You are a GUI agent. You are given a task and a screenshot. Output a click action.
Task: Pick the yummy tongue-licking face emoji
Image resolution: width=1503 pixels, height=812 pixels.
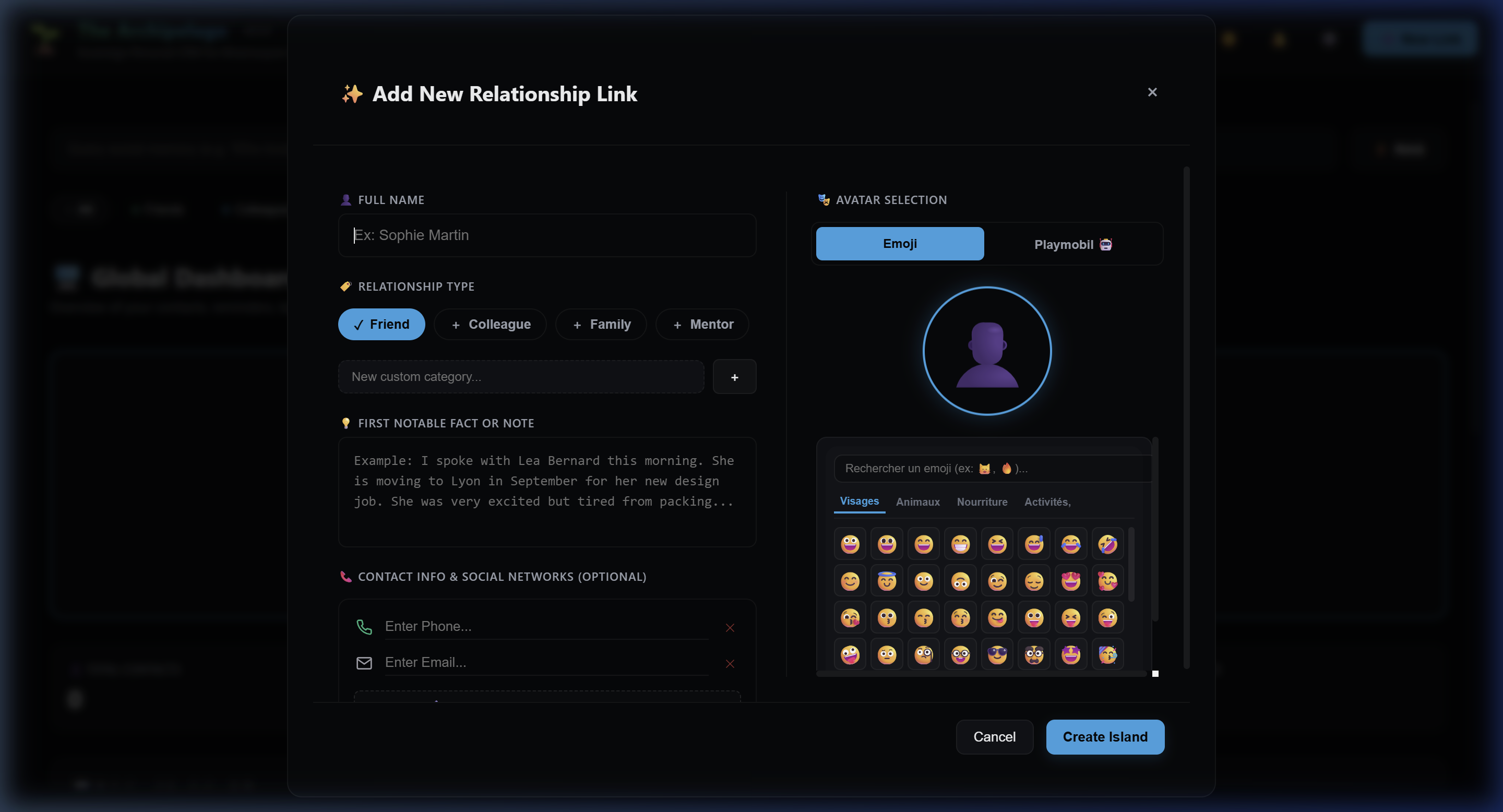(997, 618)
